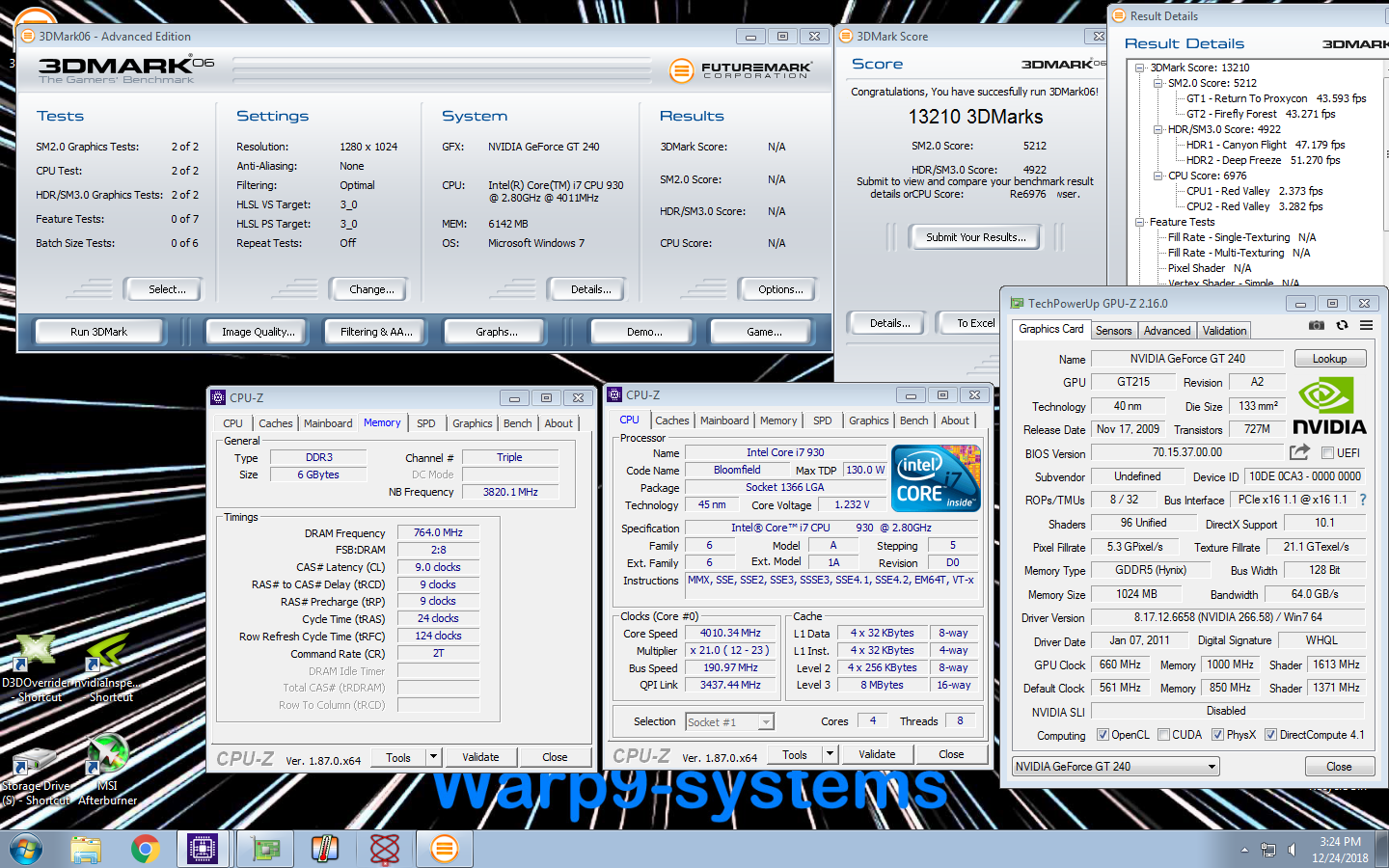This screenshot has height=868, width=1389.
Task: Select the GT1 - Return To Proxycon row
Action: [1276, 98]
